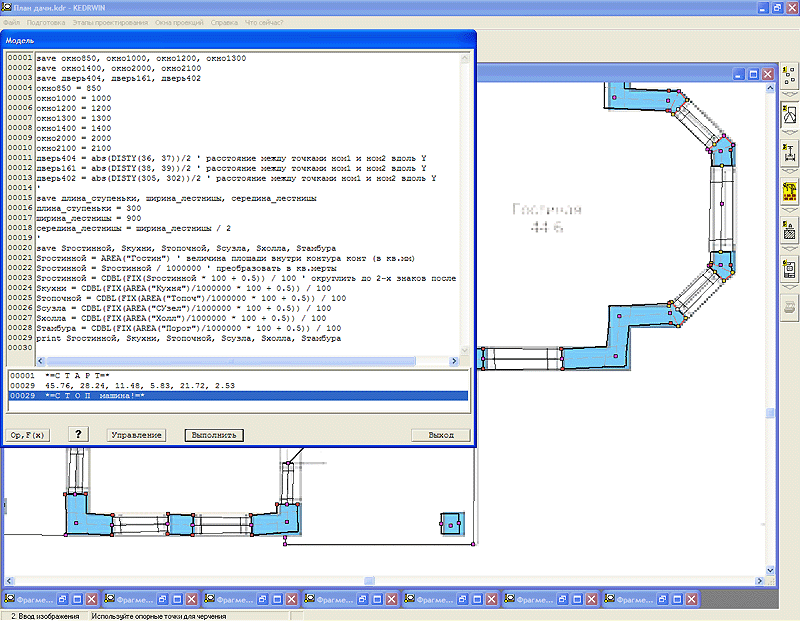
Task: Select code line 00001 save окно850
Action: tap(141, 58)
